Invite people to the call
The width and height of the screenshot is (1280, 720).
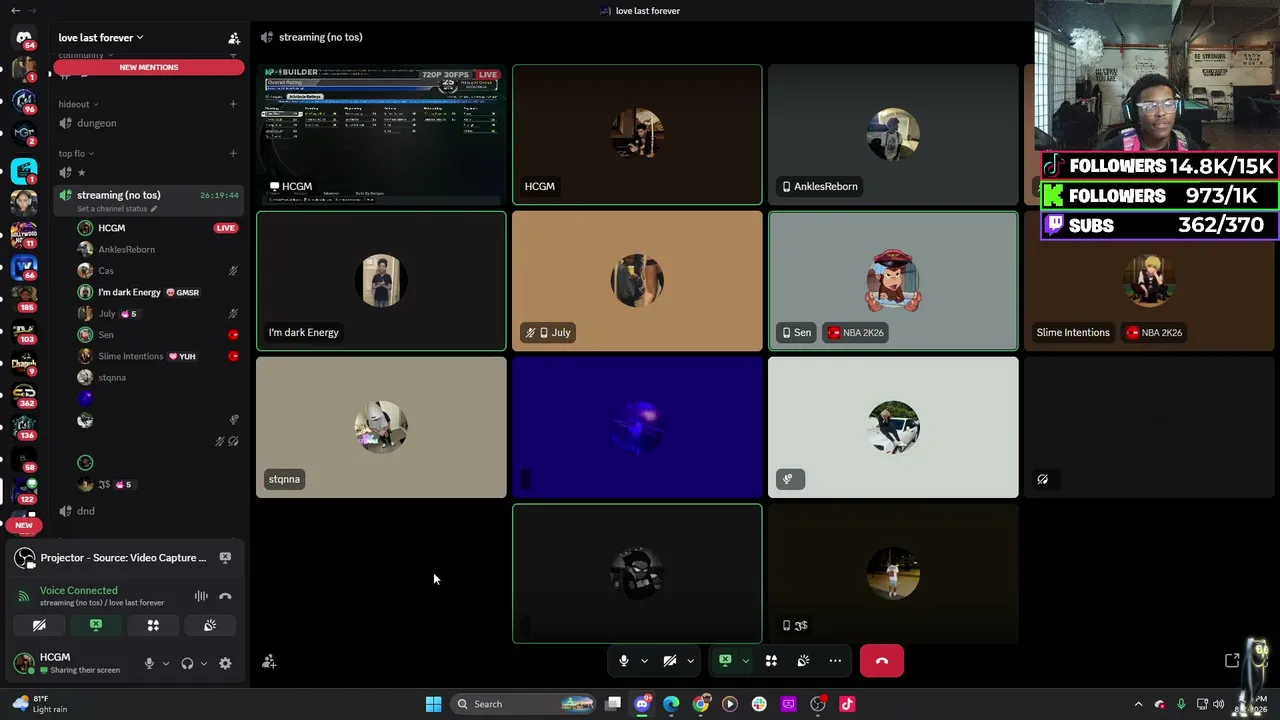[x=269, y=661]
